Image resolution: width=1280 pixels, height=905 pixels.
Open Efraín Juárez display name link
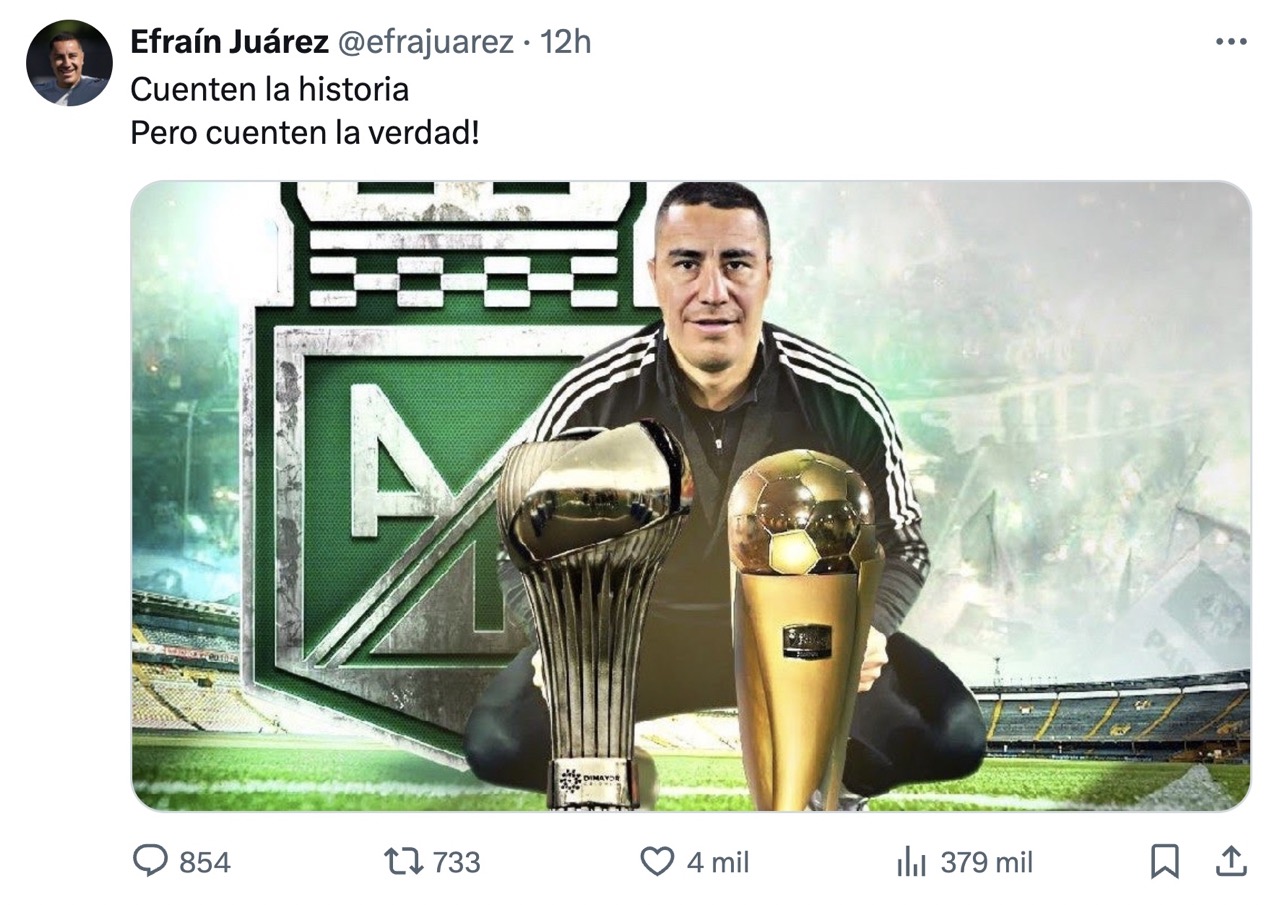[x=229, y=42]
